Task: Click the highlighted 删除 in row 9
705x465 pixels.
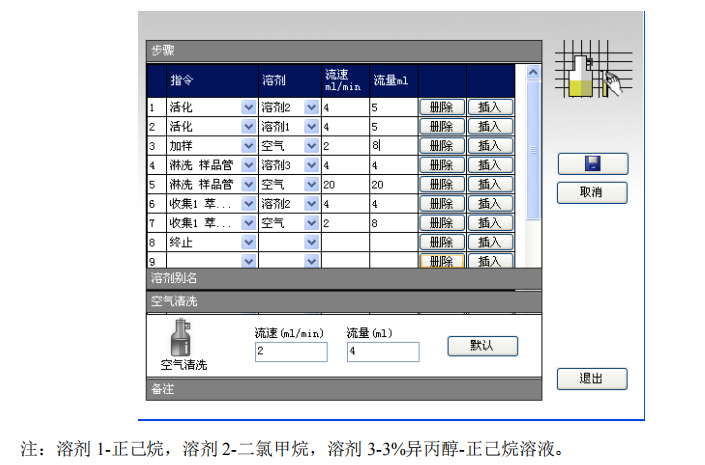Action: [x=442, y=261]
